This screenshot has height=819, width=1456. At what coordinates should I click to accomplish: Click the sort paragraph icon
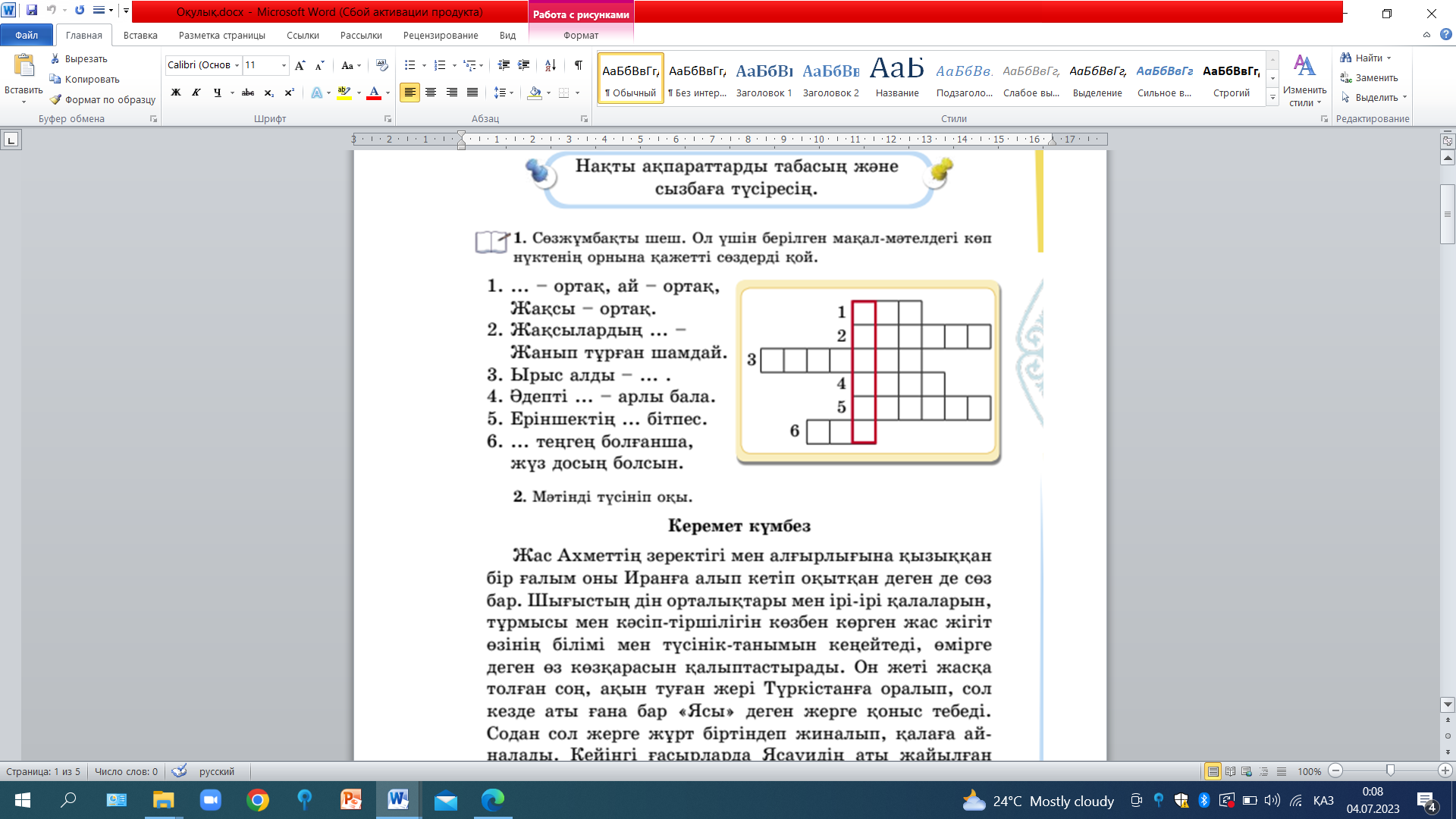click(x=551, y=65)
